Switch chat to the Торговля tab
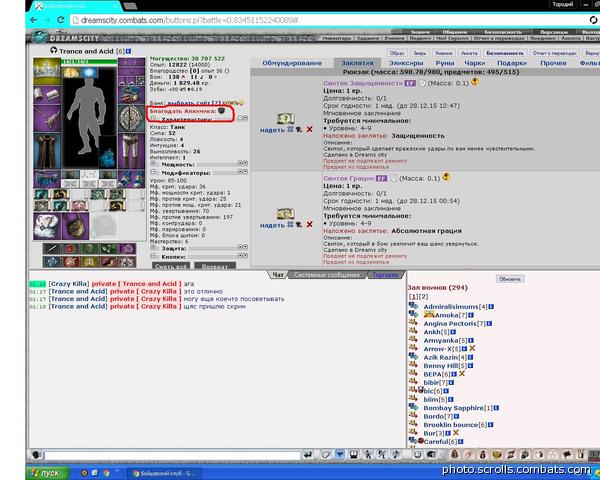 click(x=385, y=275)
